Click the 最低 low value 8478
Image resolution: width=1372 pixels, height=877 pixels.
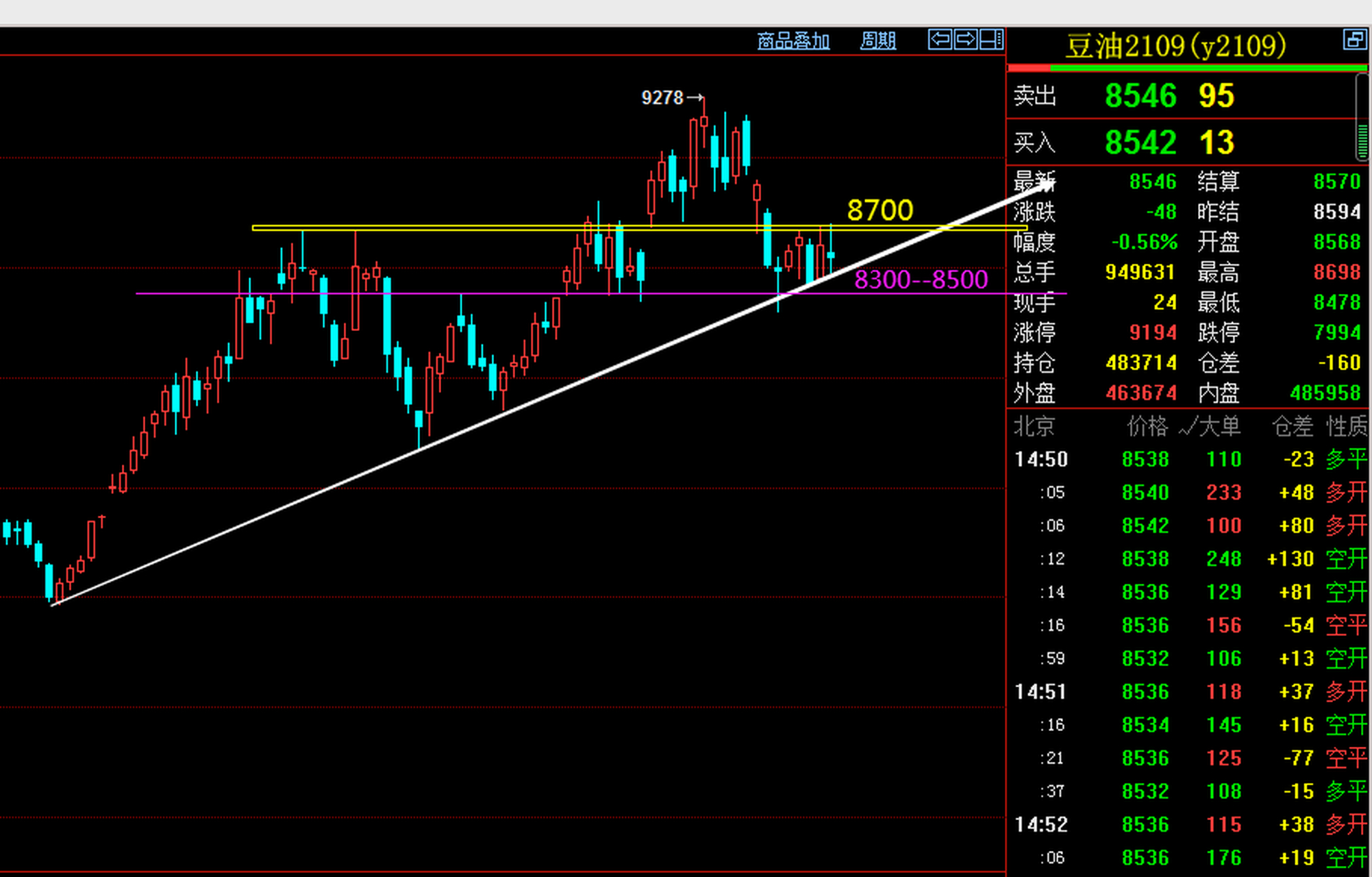tap(1337, 302)
